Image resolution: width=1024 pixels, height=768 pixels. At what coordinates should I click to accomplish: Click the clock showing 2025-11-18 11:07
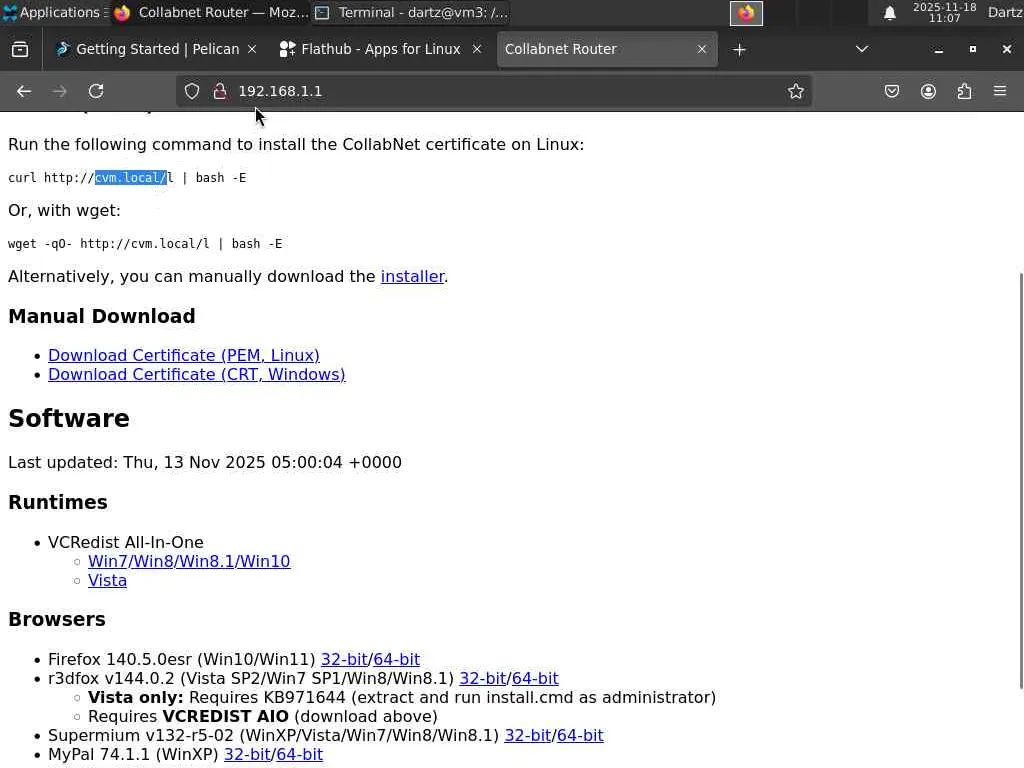944,12
